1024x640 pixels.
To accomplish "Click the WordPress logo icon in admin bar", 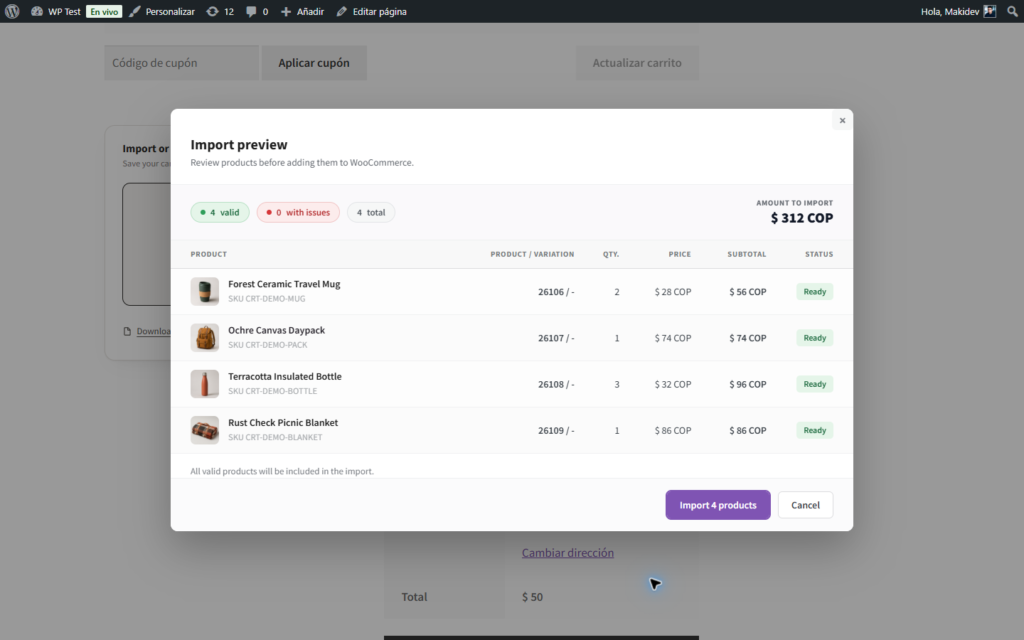I will [12, 11].
